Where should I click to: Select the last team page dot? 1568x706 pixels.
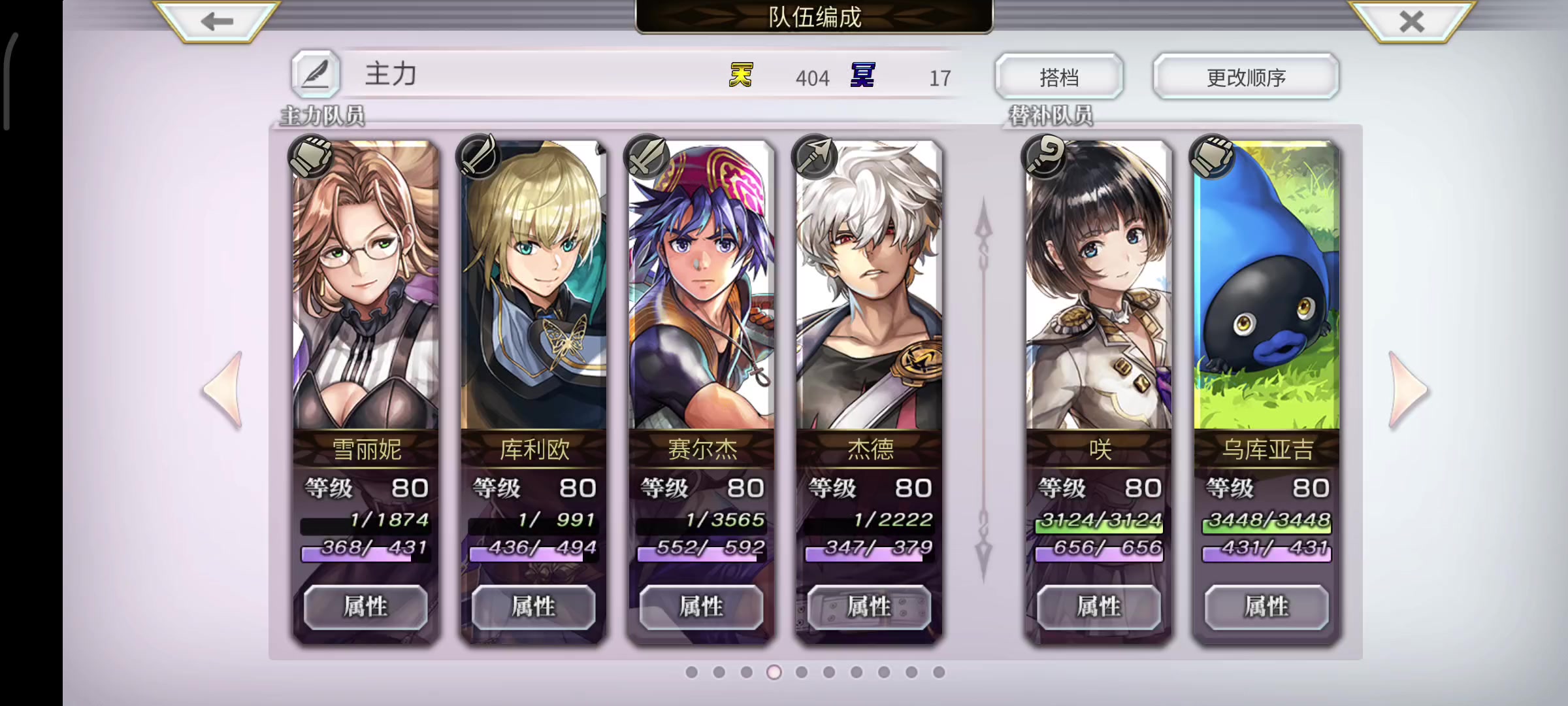[x=939, y=672]
